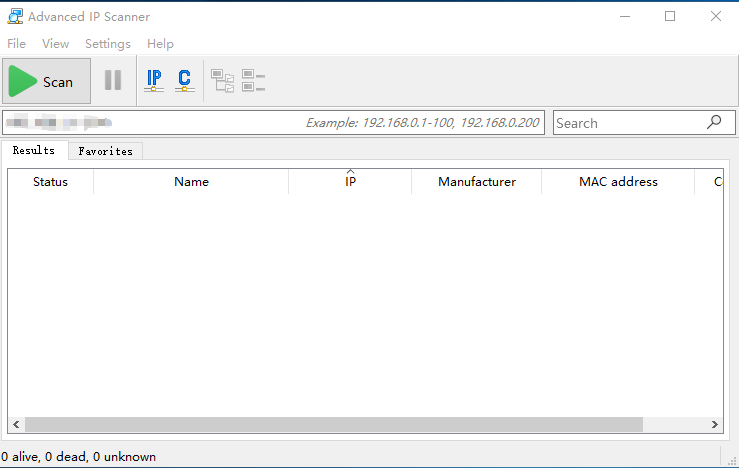This screenshot has width=739, height=468.
Task: Click inside the IP range input field
Action: pyautogui.click(x=273, y=123)
